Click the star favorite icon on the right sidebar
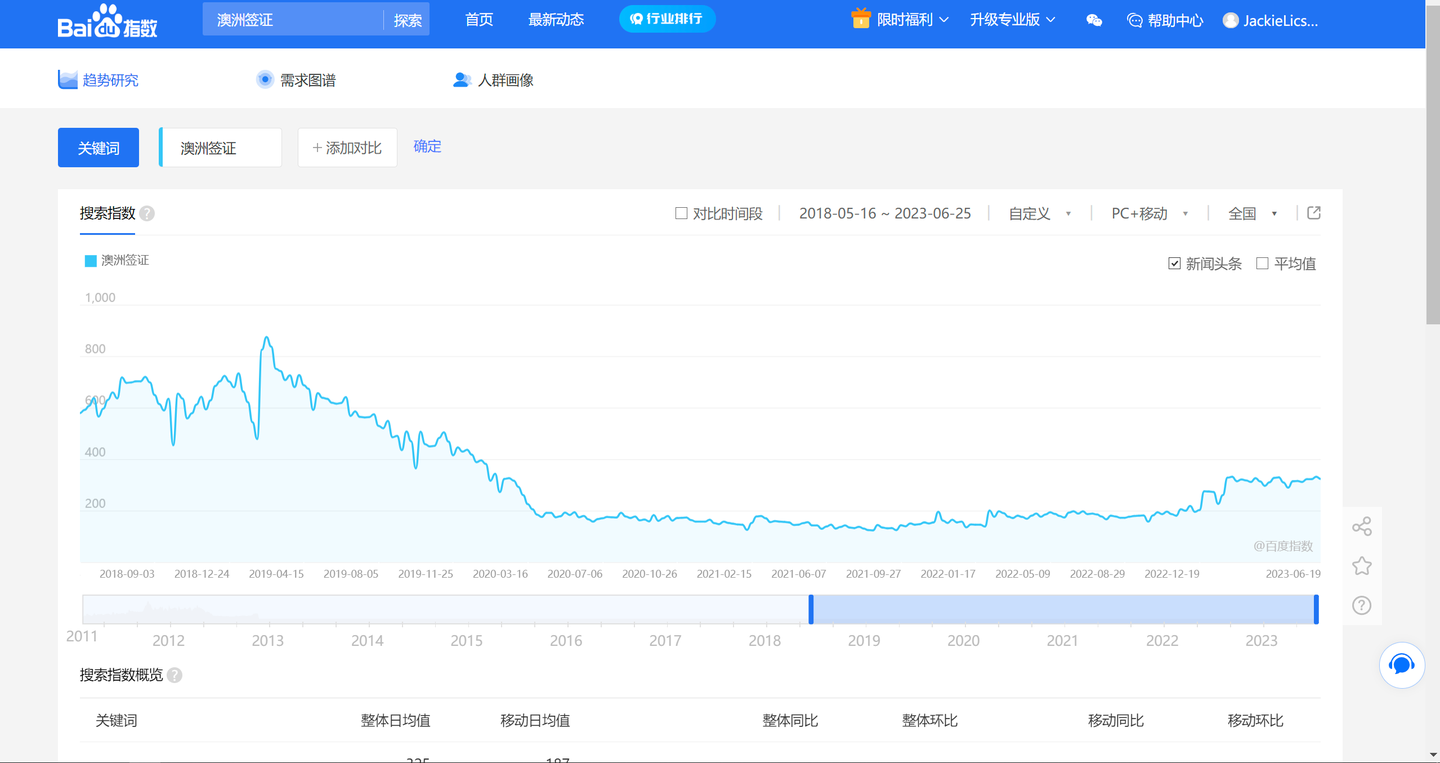Viewport: 1440px width, 763px height. click(x=1361, y=565)
